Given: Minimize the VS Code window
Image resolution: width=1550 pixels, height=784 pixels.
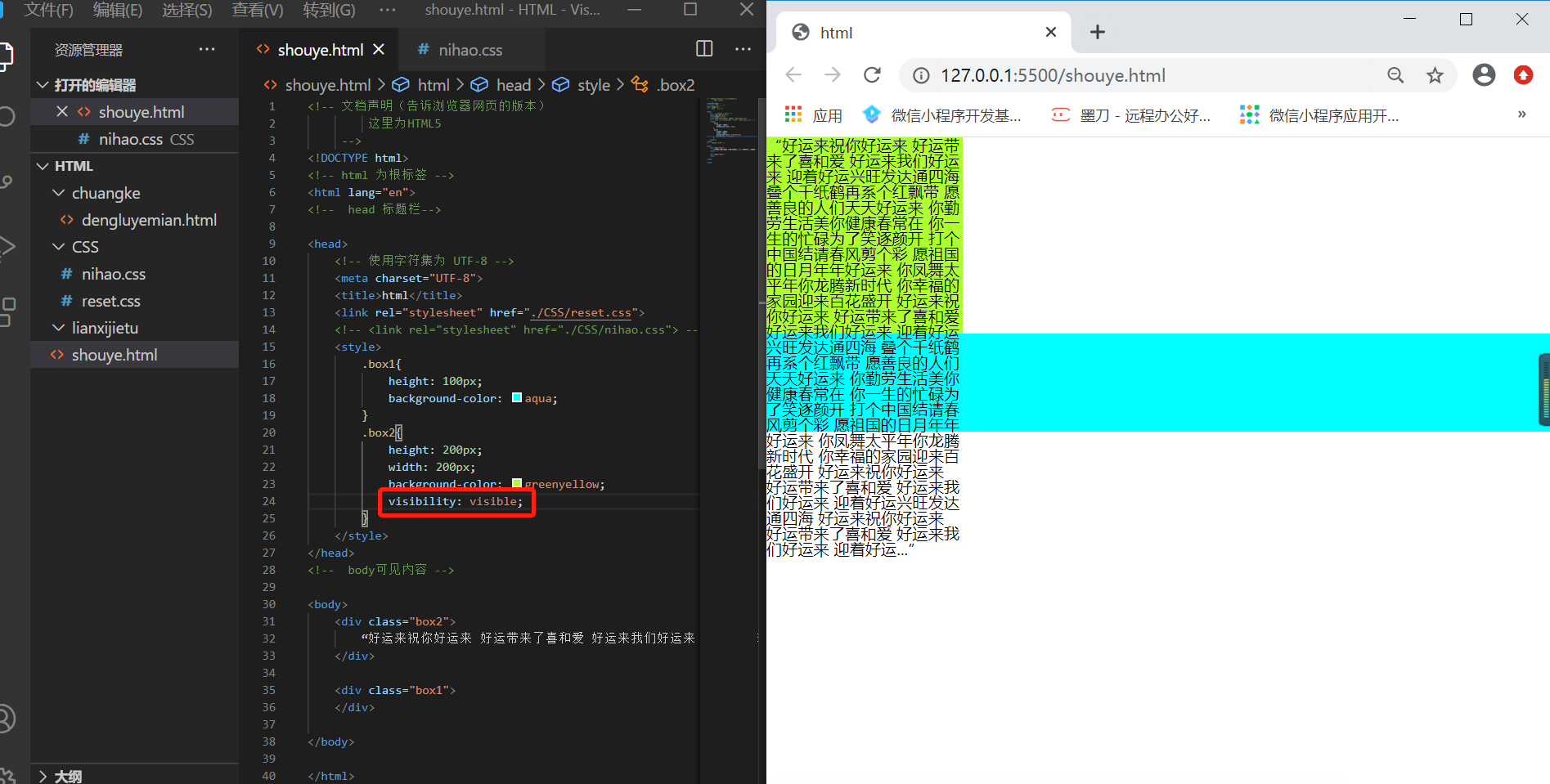Looking at the screenshot, I should [634, 10].
